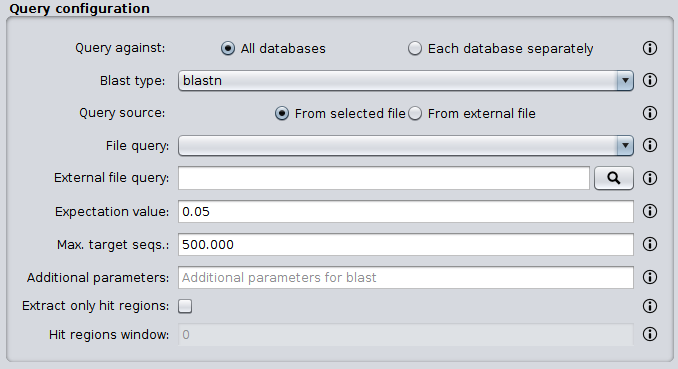The image size is (678, 369).
Task: Show info for the File query row
Action: click(x=649, y=145)
